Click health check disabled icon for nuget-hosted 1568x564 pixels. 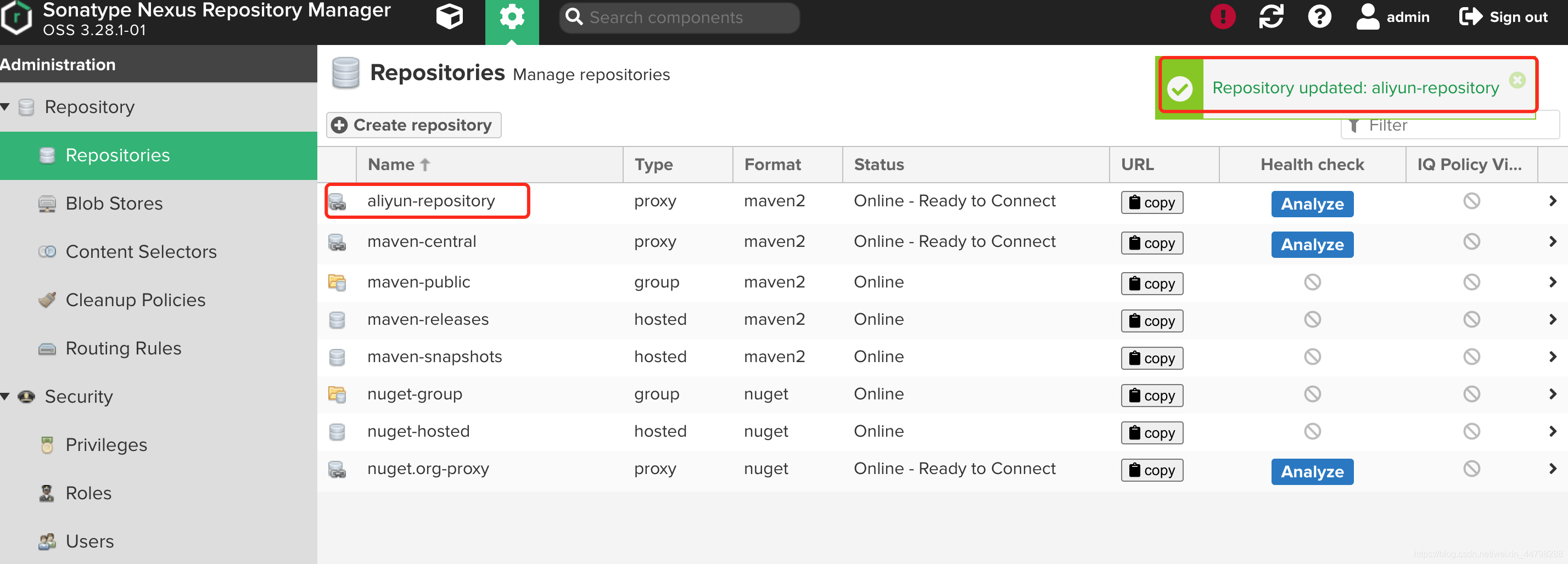coord(1312,432)
